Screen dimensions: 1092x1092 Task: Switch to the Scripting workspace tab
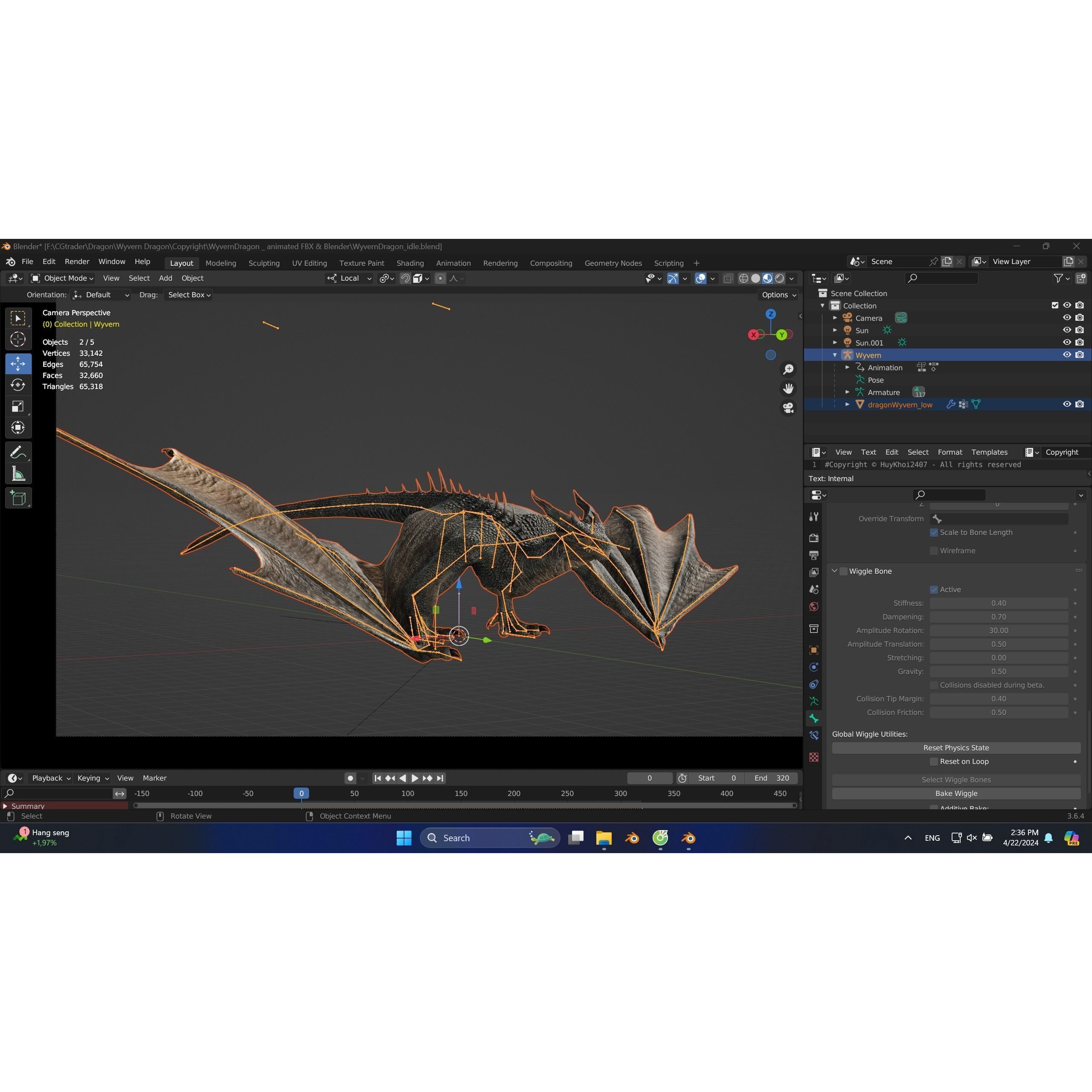(x=669, y=263)
